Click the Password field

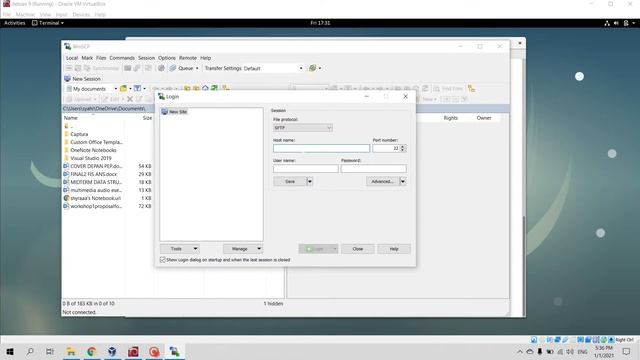click(373, 169)
